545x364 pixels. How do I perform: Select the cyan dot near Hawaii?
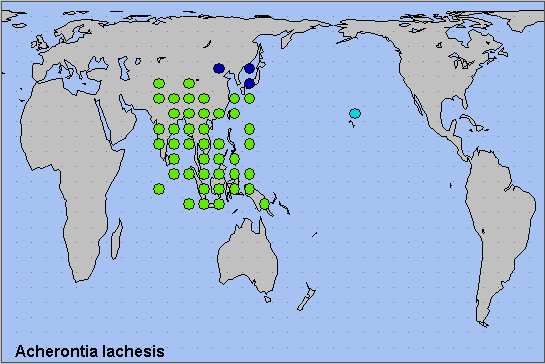[355, 113]
